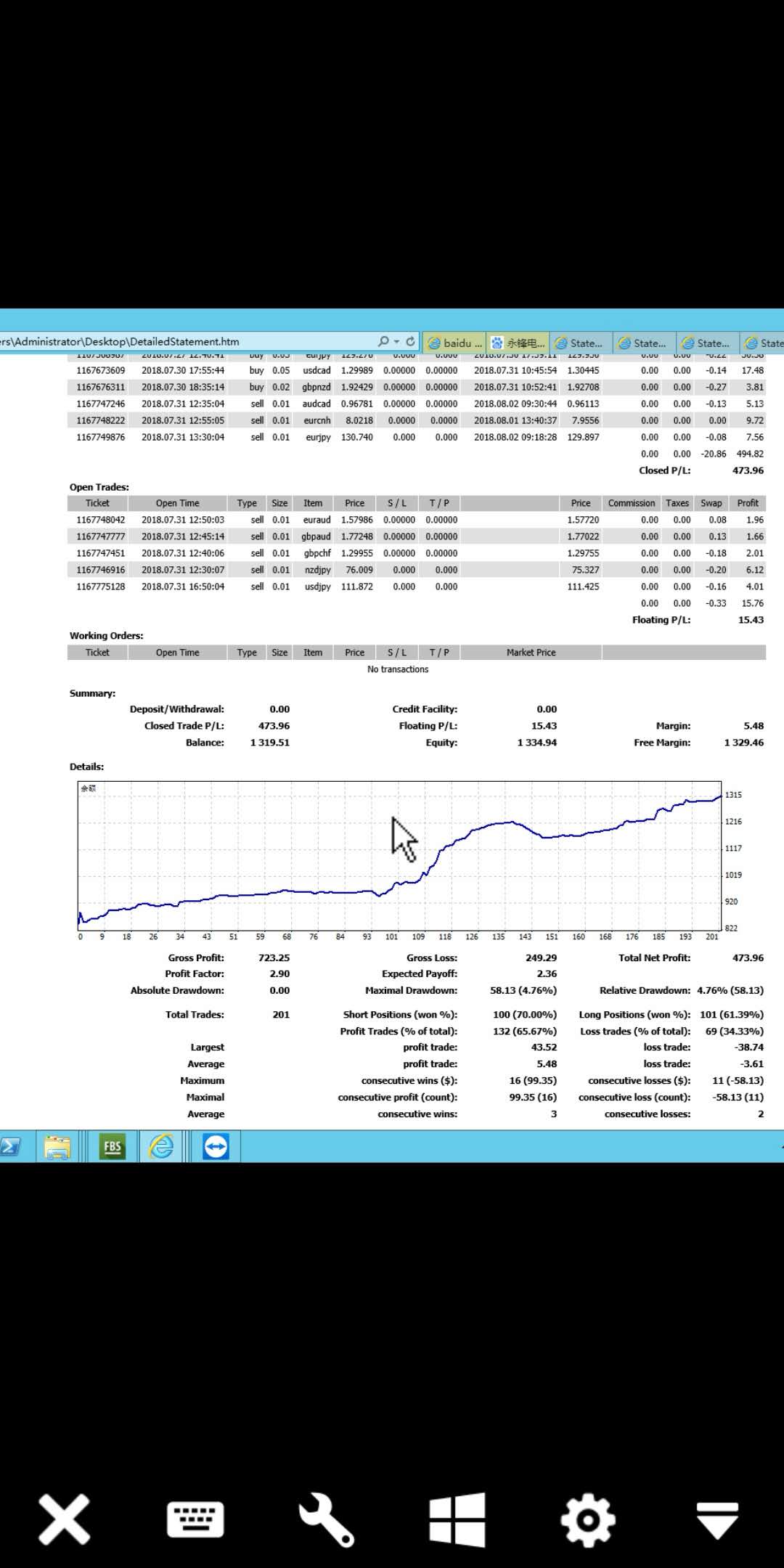The height and width of the screenshot is (1568, 784).
Task: Click the Open Trades Swap column header
Action: (711, 503)
